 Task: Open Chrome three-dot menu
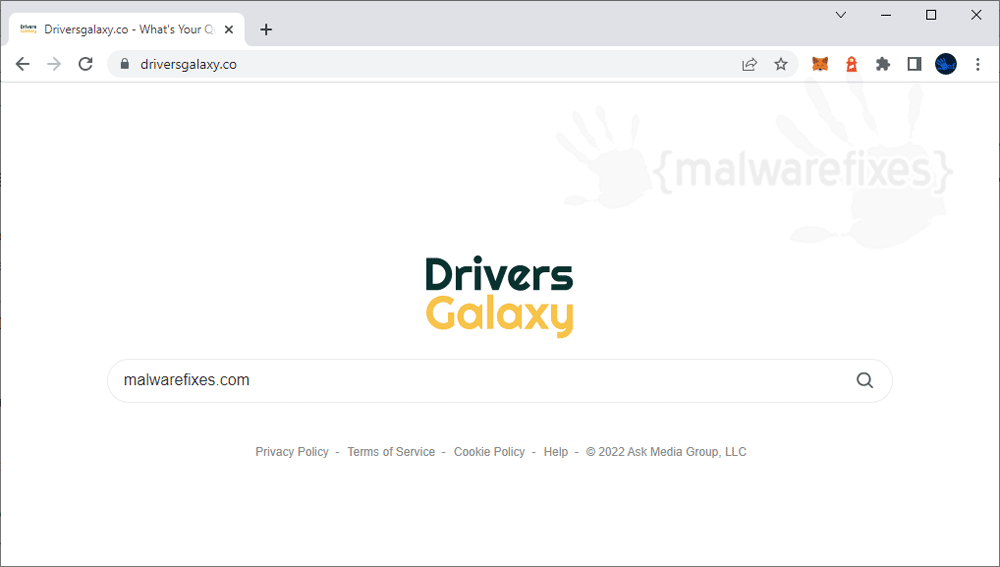[978, 64]
